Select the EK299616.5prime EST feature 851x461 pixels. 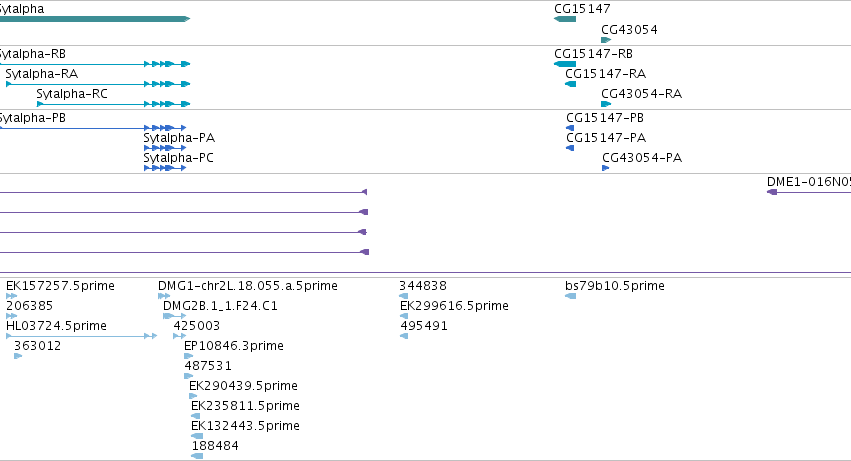[404, 316]
